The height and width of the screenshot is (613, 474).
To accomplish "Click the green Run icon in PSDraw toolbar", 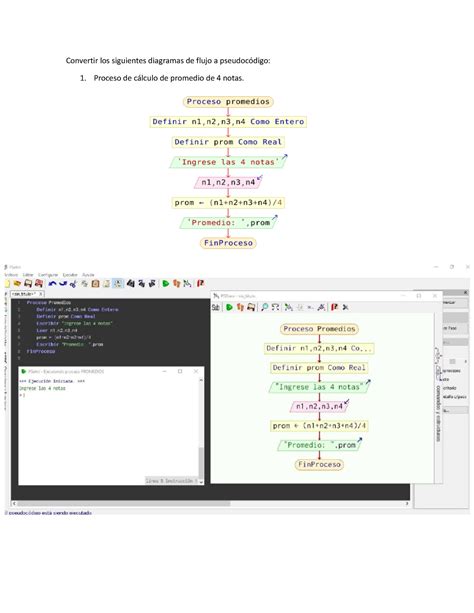I will tap(229, 307).
